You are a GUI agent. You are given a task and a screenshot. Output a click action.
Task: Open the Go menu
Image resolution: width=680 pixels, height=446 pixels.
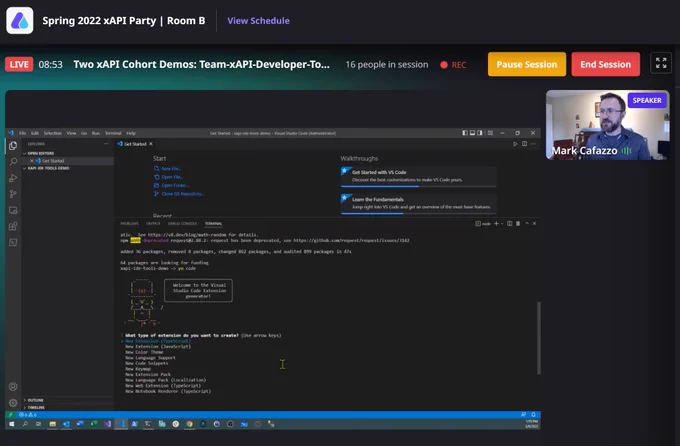[x=84, y=133]
